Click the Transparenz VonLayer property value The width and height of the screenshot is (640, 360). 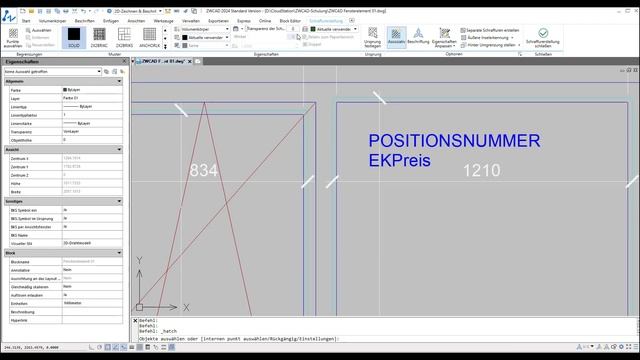point(92,132)
